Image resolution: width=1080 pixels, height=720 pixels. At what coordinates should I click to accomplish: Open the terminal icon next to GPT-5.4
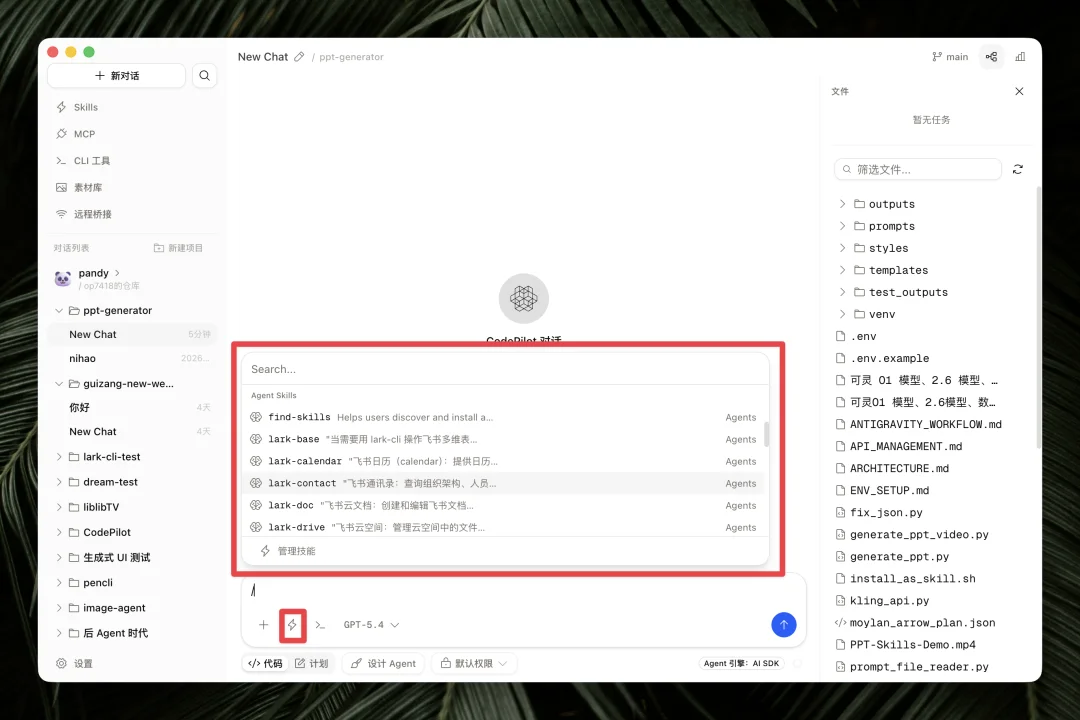pyautogui.click(x=320, y=625)
